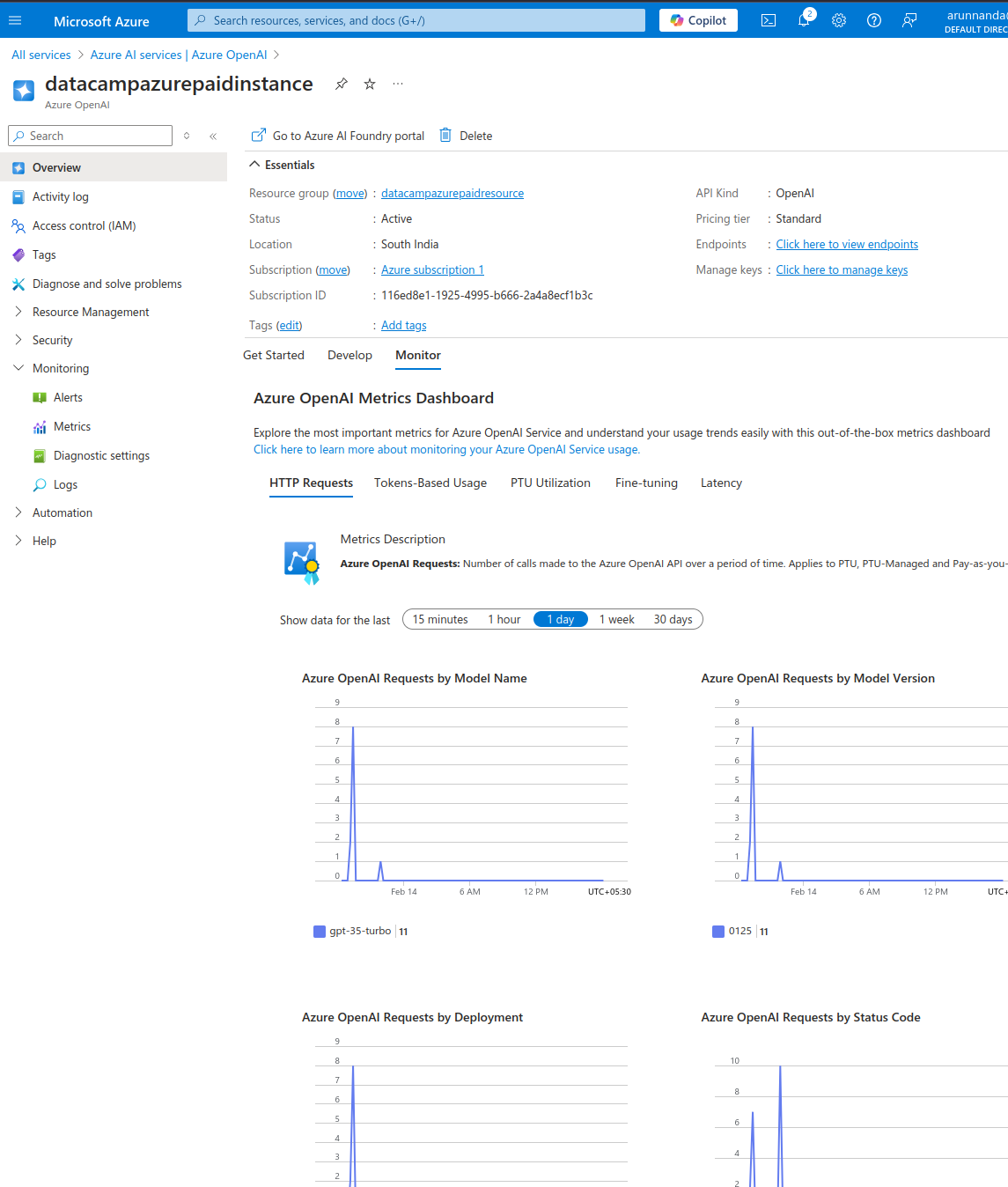Click the Diagnose and solve problems icon
This screenshot has width=1008, height=1187.
pos(18,284)
